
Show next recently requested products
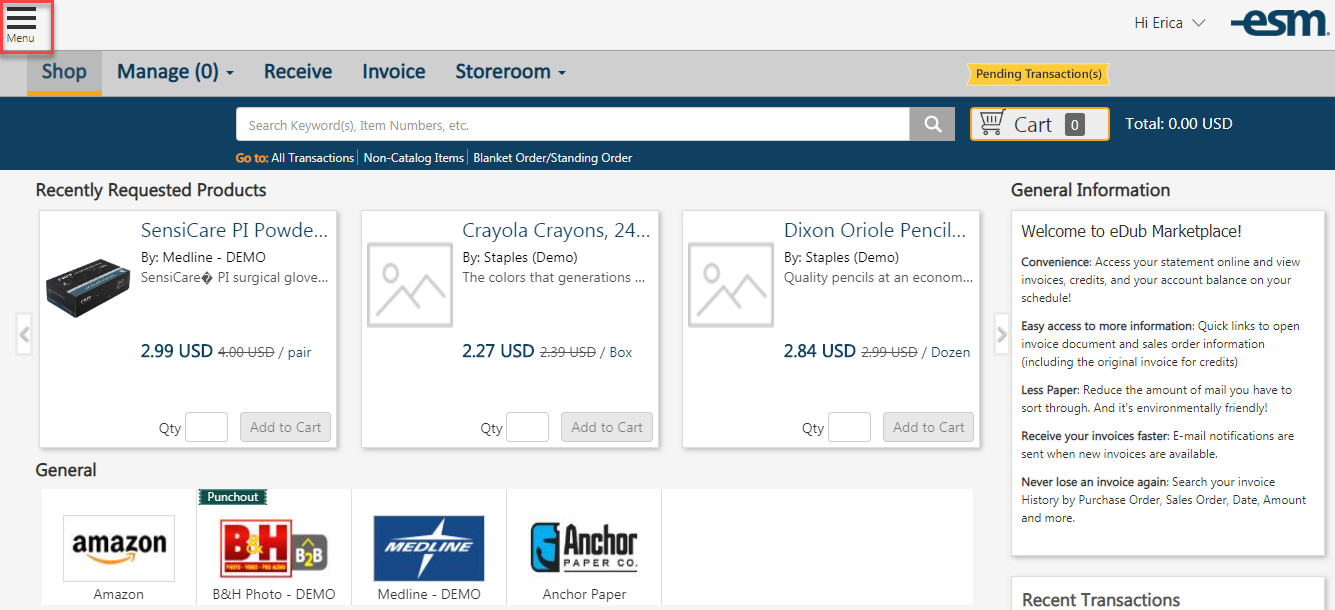click(1001, 335)
